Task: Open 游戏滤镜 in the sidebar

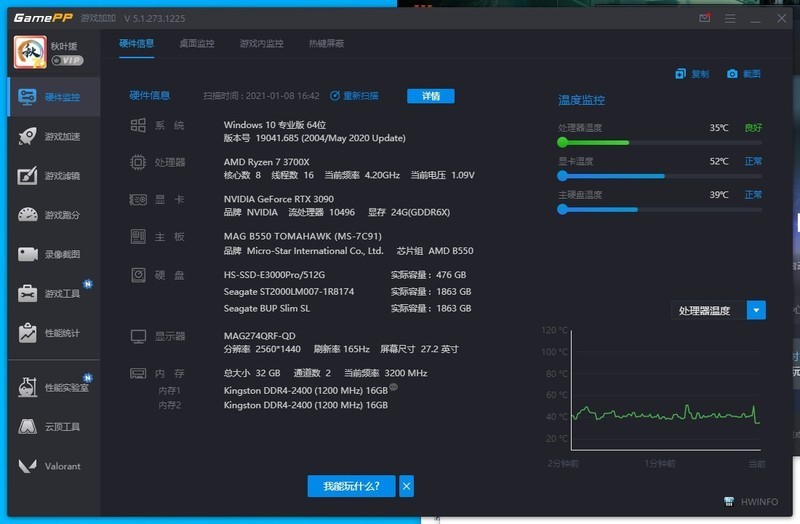Action: point(54,176)
